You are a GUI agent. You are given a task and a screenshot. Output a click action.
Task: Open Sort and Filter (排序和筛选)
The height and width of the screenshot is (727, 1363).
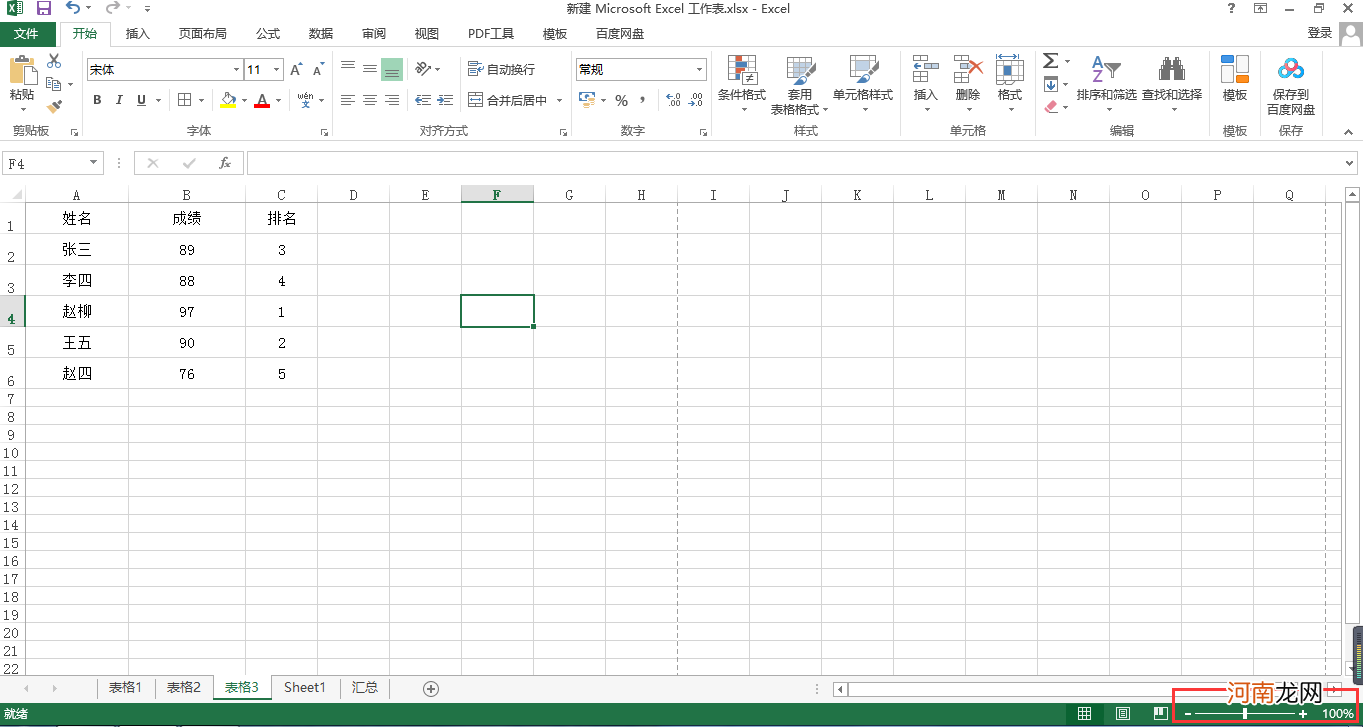1106,84
